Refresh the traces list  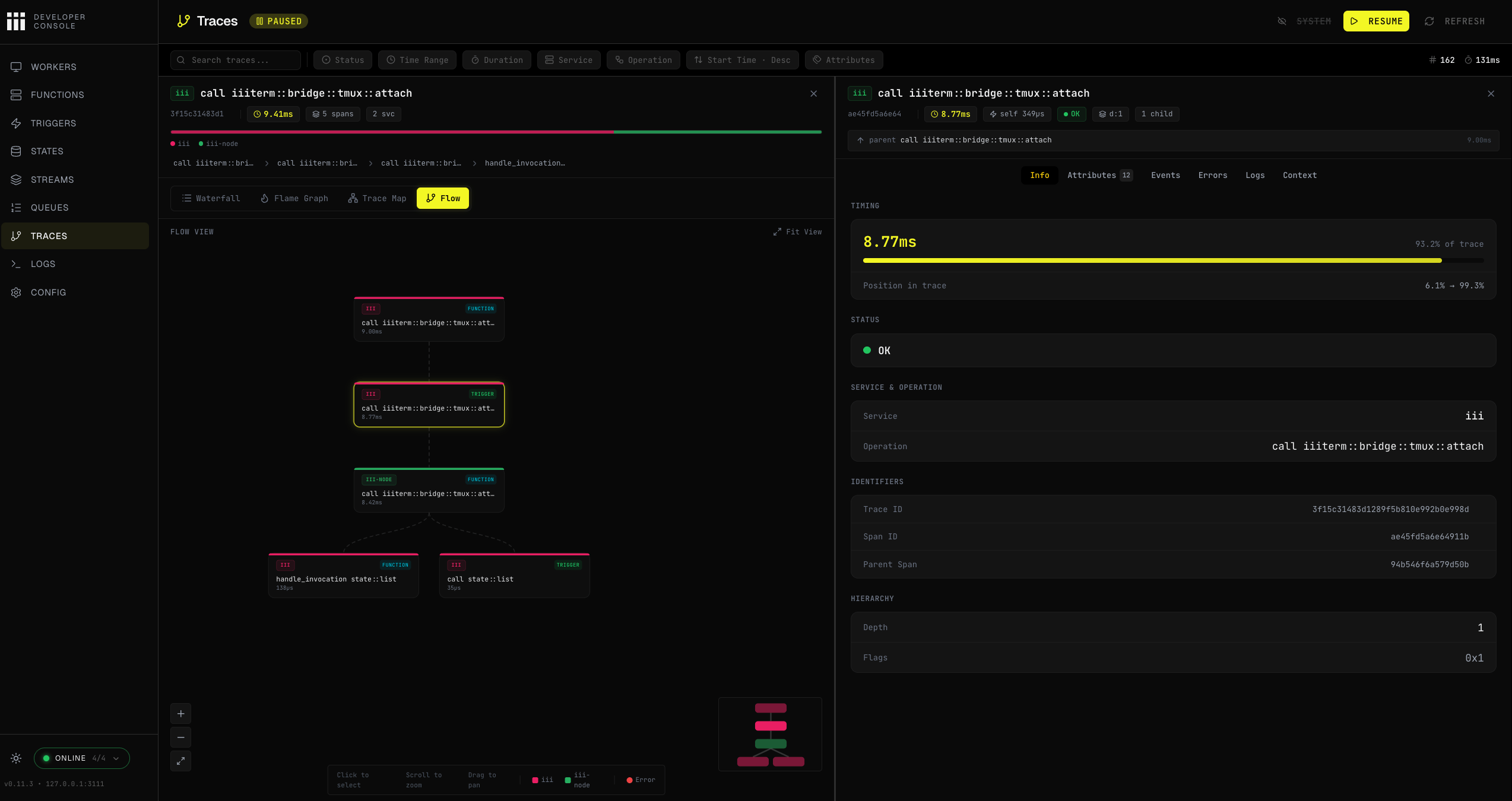coord(1455,21)
